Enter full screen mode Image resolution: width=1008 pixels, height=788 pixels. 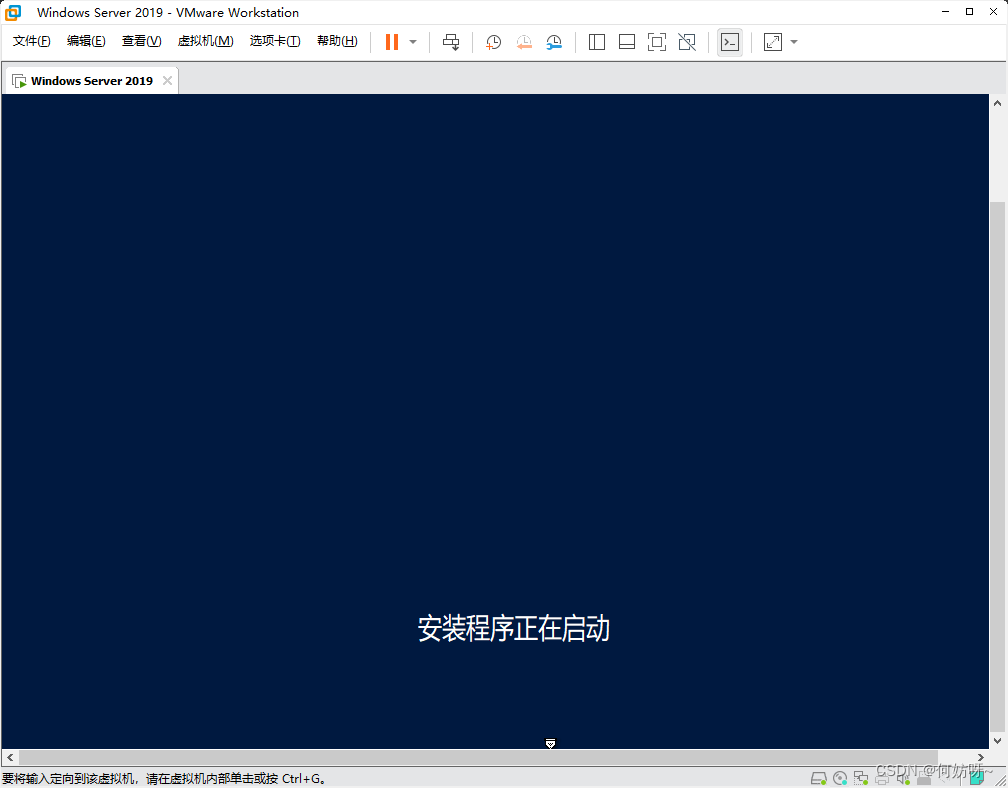656,42
